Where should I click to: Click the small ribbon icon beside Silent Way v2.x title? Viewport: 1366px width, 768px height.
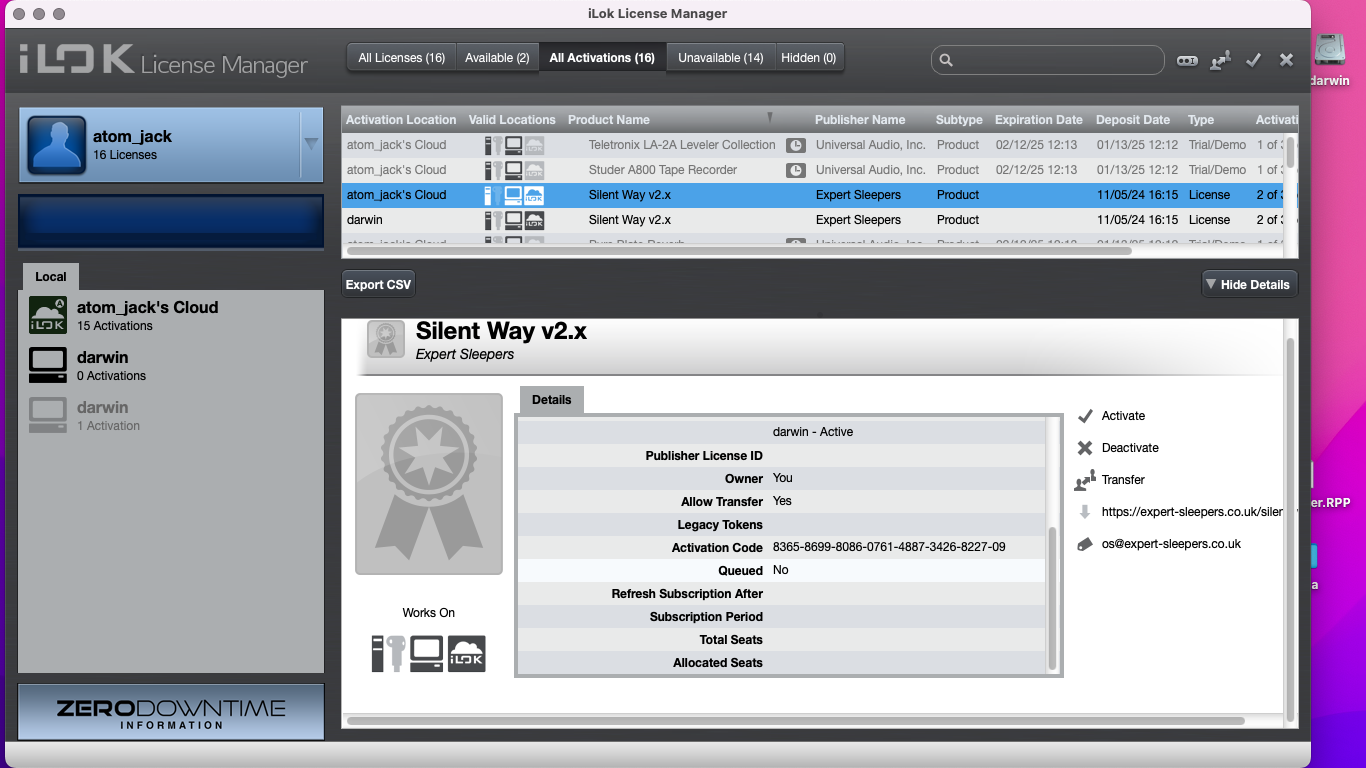386,339
